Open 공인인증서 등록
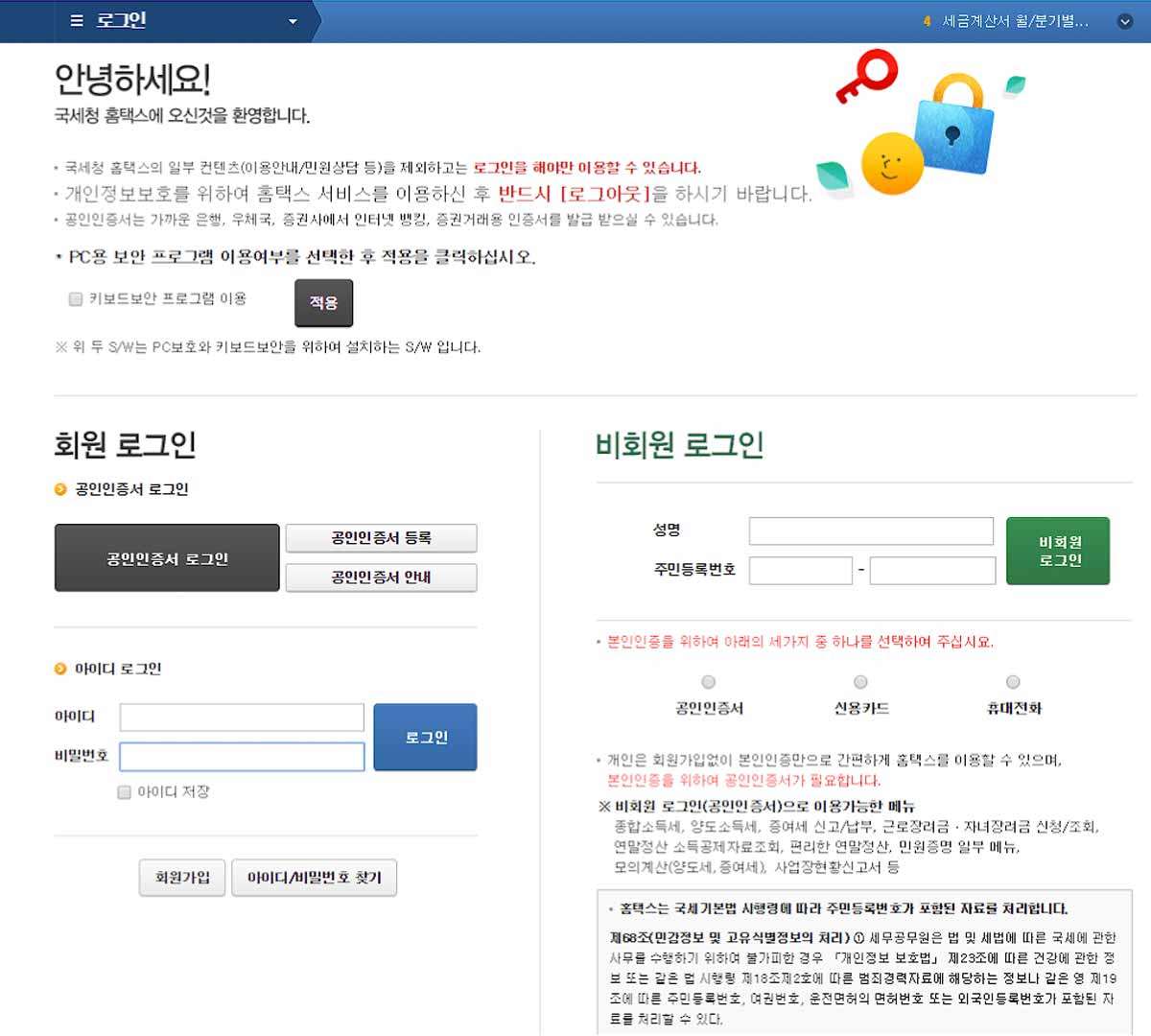 coord(381,538)
